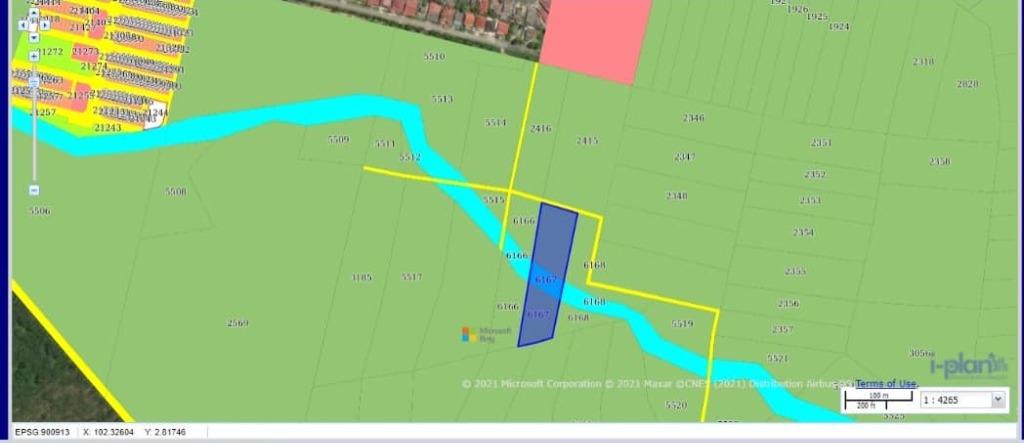
Task: Select land parcel labeled 5508
Action: [x=175, y=191]
